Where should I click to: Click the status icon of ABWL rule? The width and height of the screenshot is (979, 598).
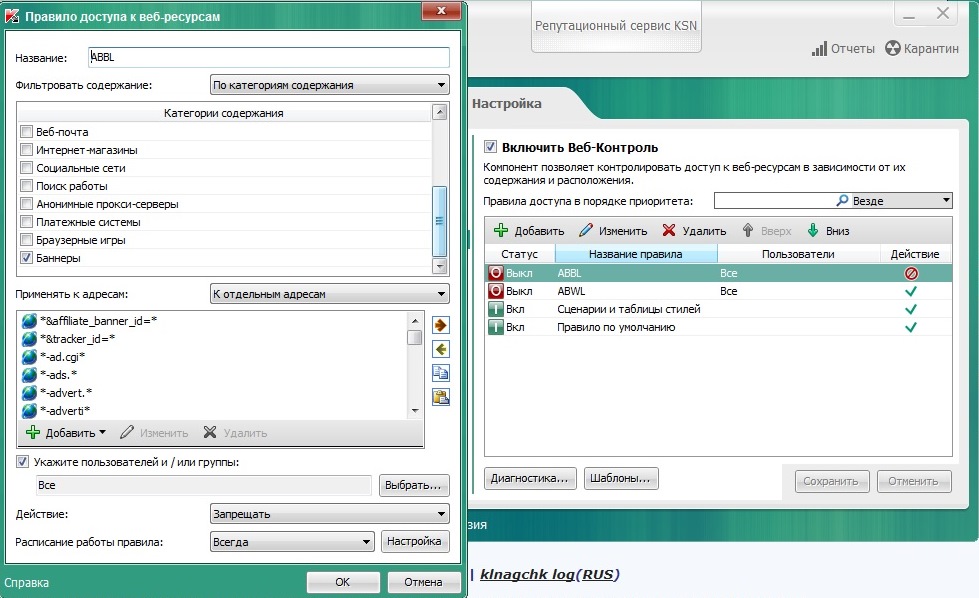coord(496,292)
